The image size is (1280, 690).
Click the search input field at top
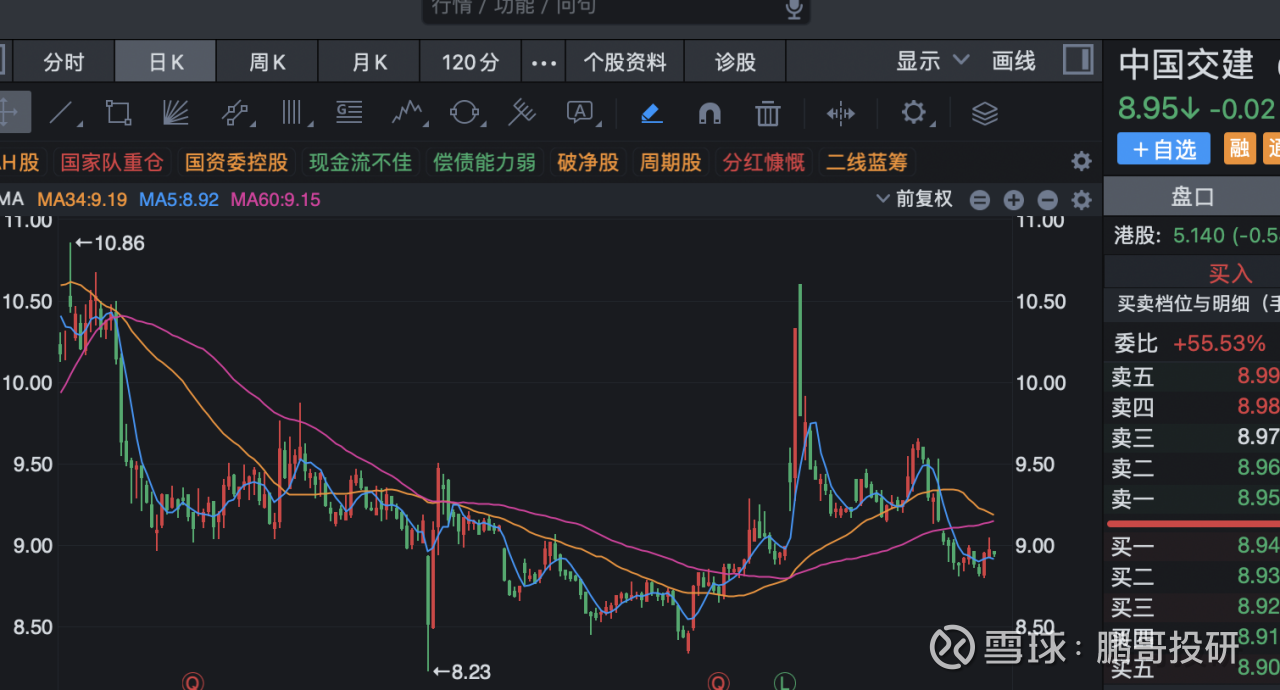[x=600, y=9]
